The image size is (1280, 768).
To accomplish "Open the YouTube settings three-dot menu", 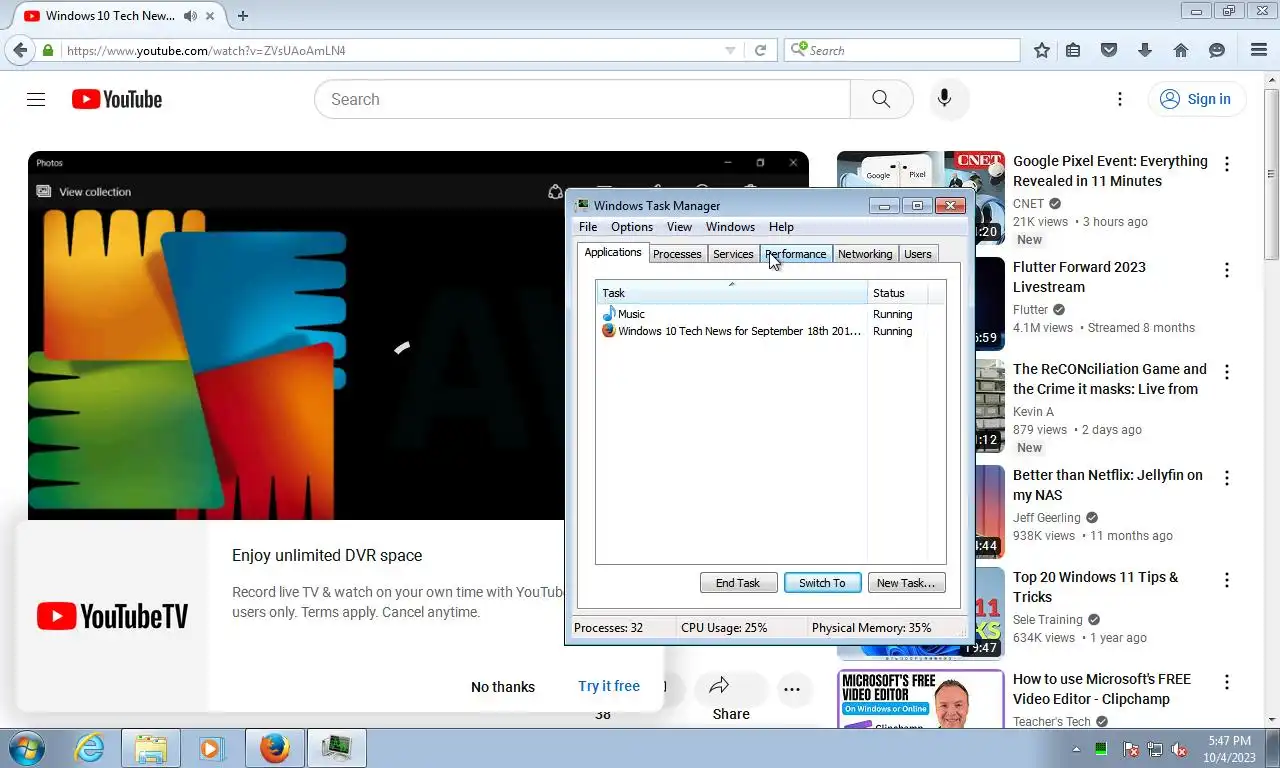I will point(1120,99).
